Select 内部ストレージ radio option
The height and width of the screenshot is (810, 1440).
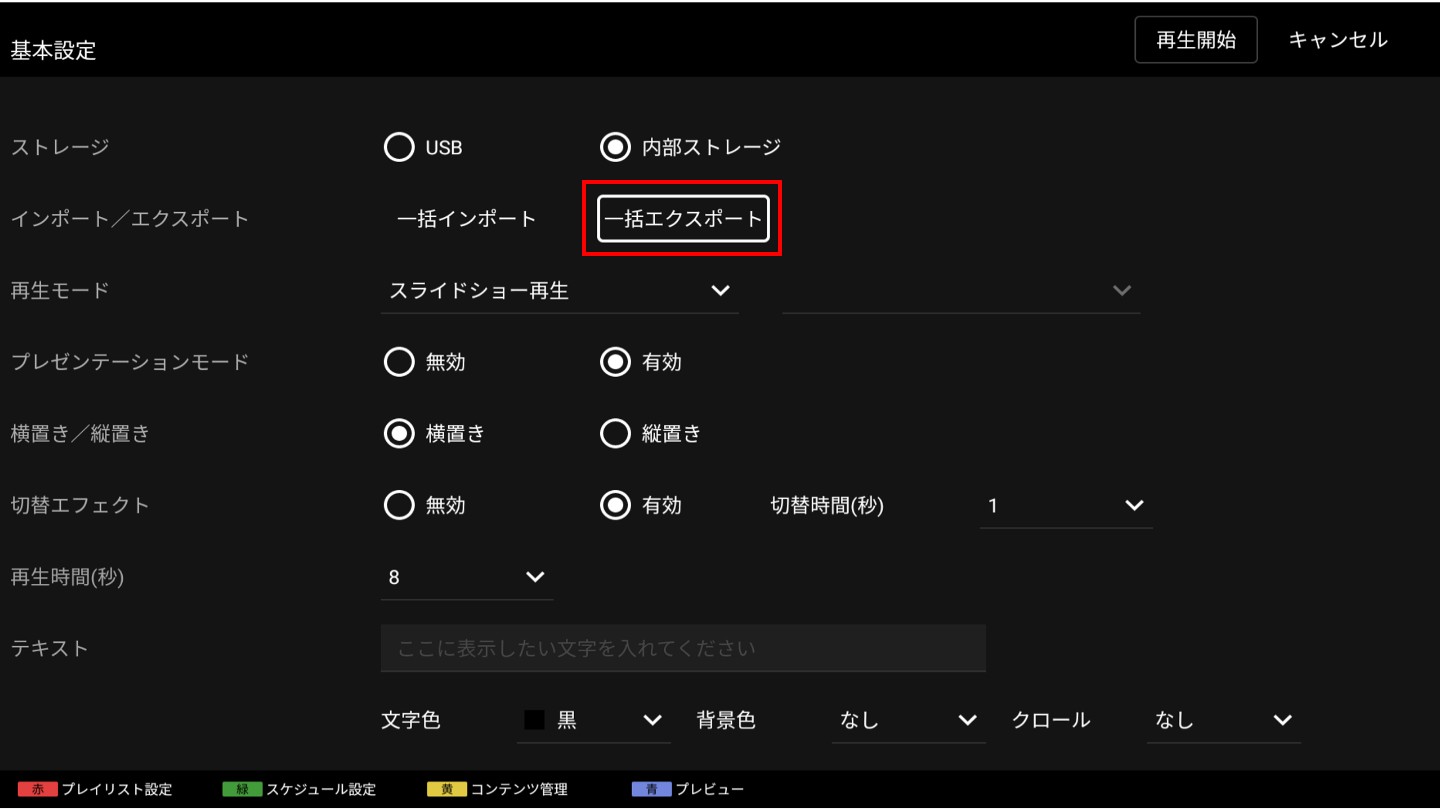pyautogui.click(x=615, y=147)
